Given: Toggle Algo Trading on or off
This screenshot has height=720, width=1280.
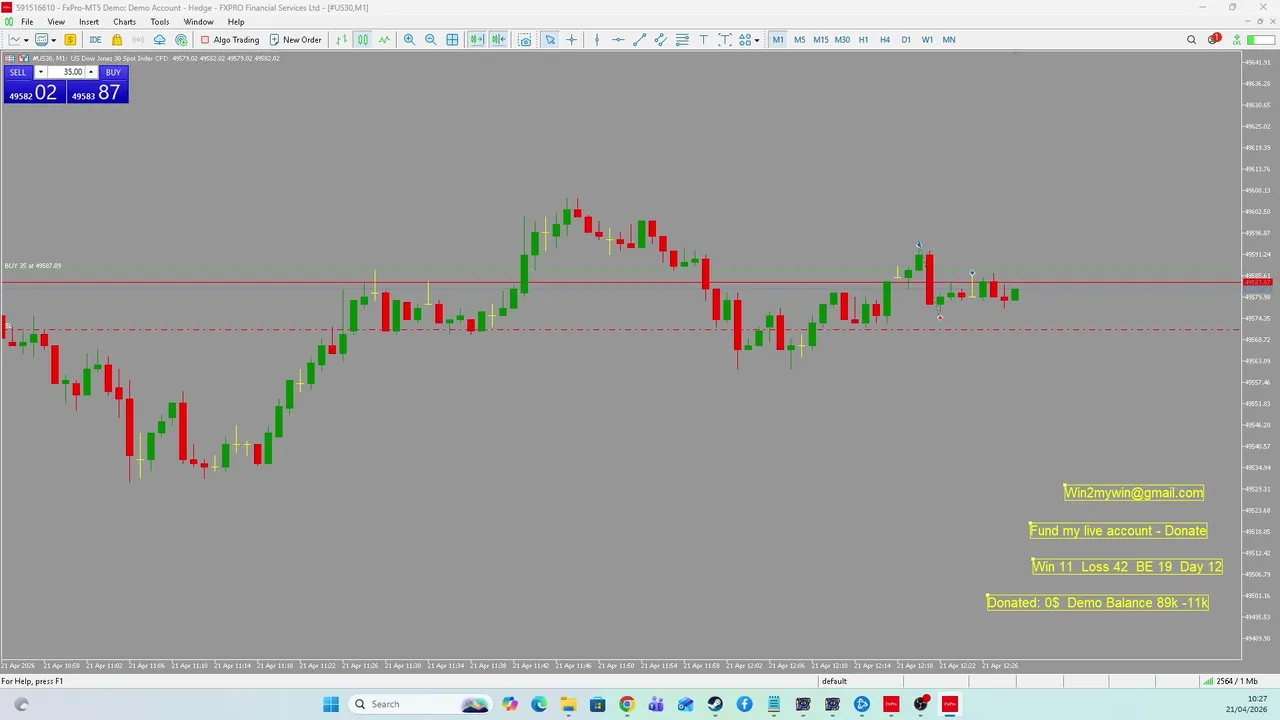Looking at the screenshot, I should 230,40.
